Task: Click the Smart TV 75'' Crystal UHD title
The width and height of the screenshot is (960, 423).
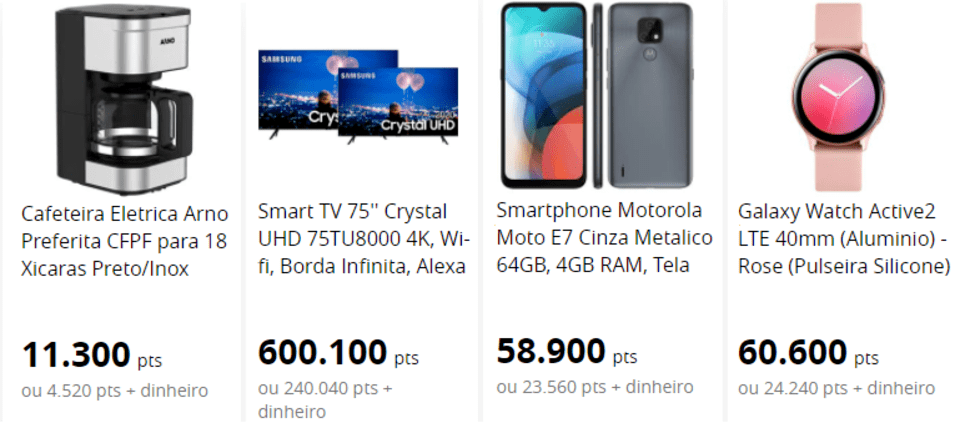Action: 362,239
